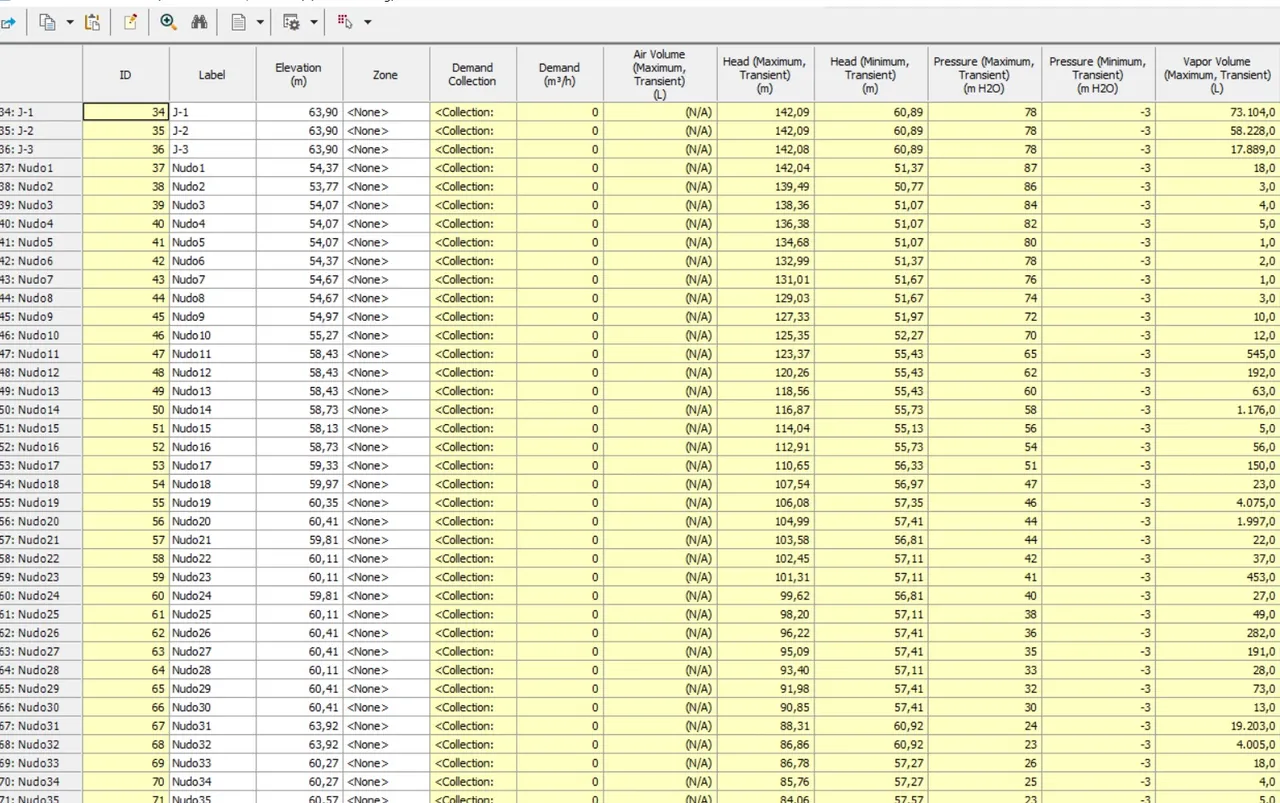Click the ID cell containing 34
Image resolution: width=1280 pixels, height=803 pixels.
(126, 113)
